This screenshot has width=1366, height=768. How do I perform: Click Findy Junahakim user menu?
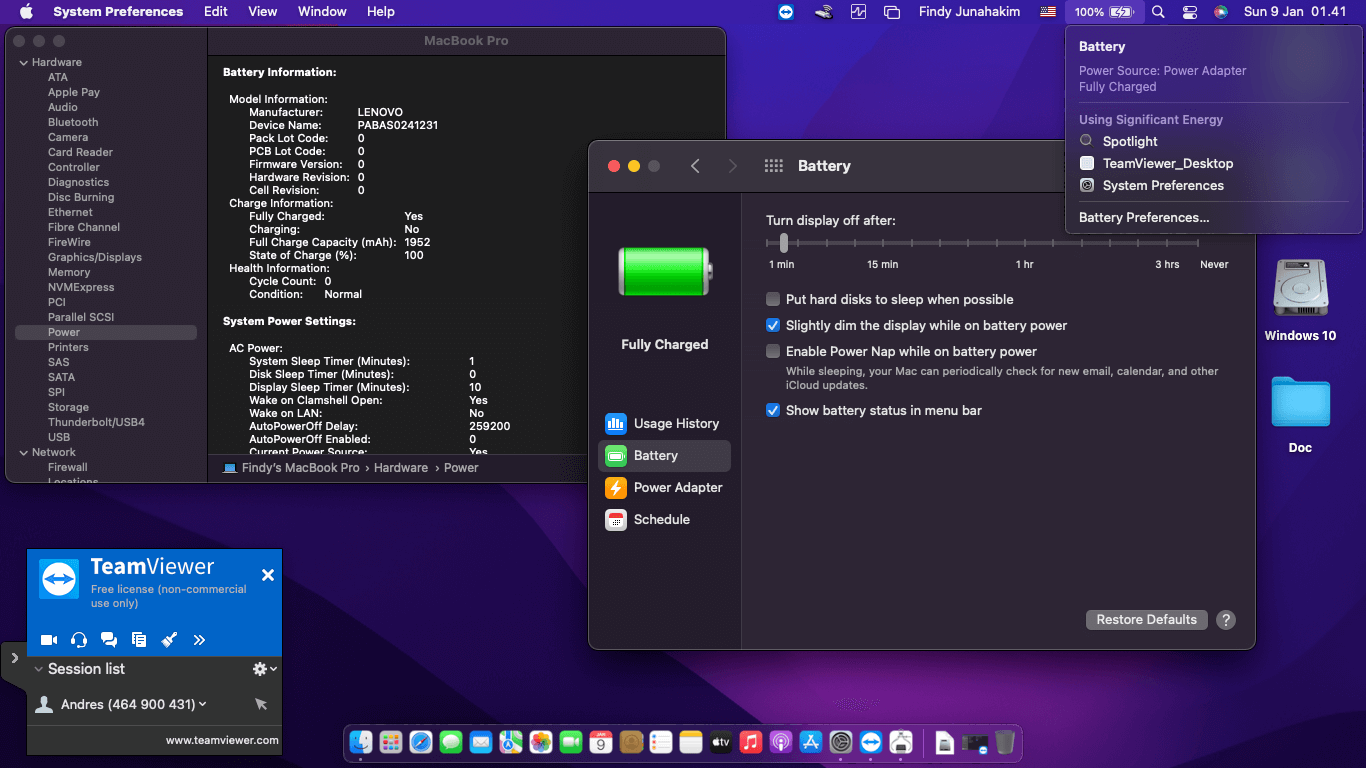(x=971, y=12)
